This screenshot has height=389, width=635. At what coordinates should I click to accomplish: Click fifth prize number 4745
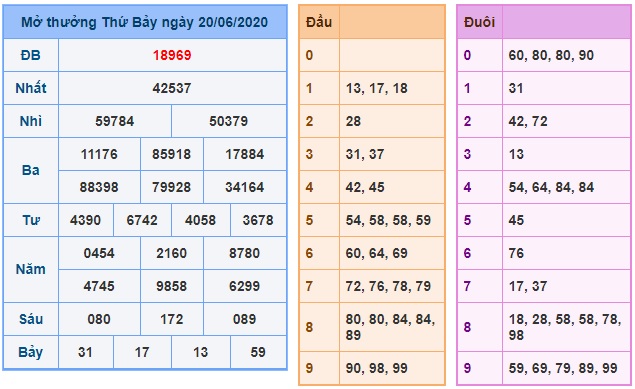click(x=99, y=286)
